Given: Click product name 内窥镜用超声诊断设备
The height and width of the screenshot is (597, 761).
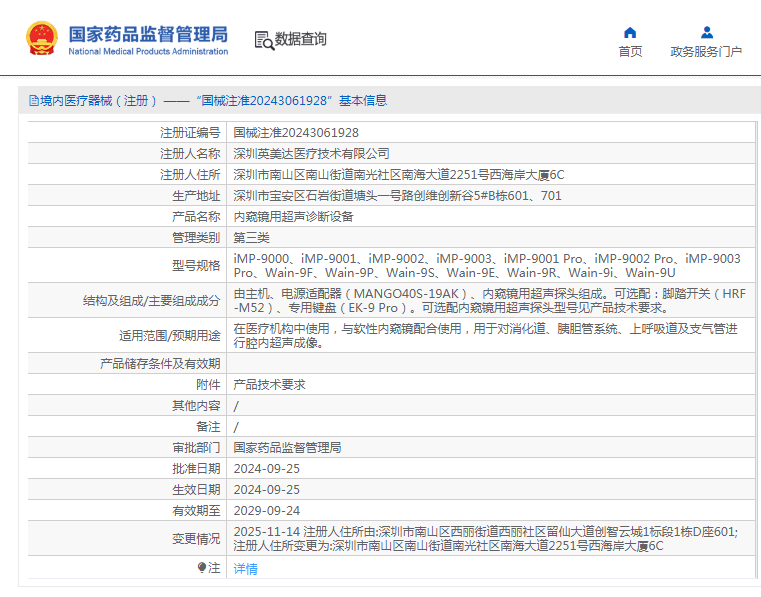Looking at the screenshot, I should coord(293,216).
